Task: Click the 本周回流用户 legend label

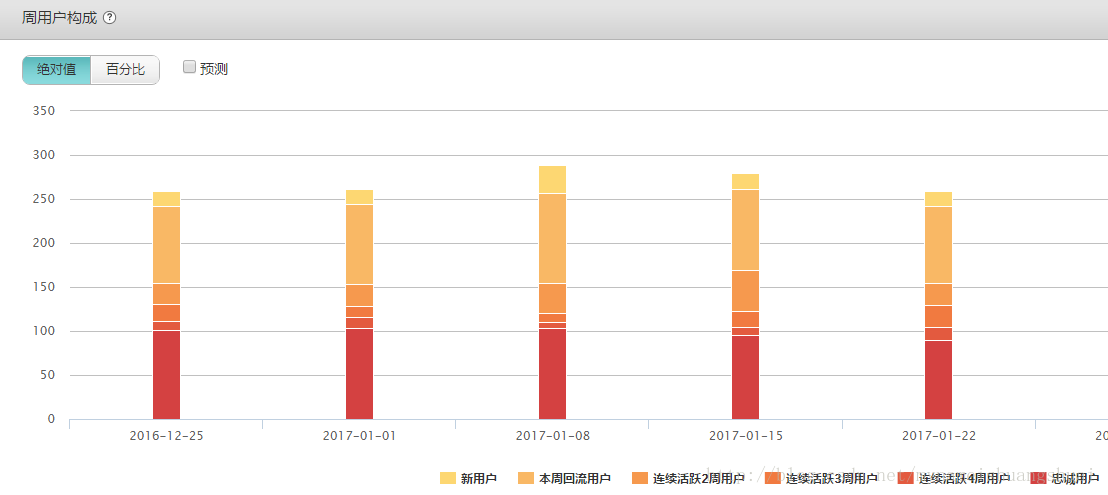Action: 575,479
